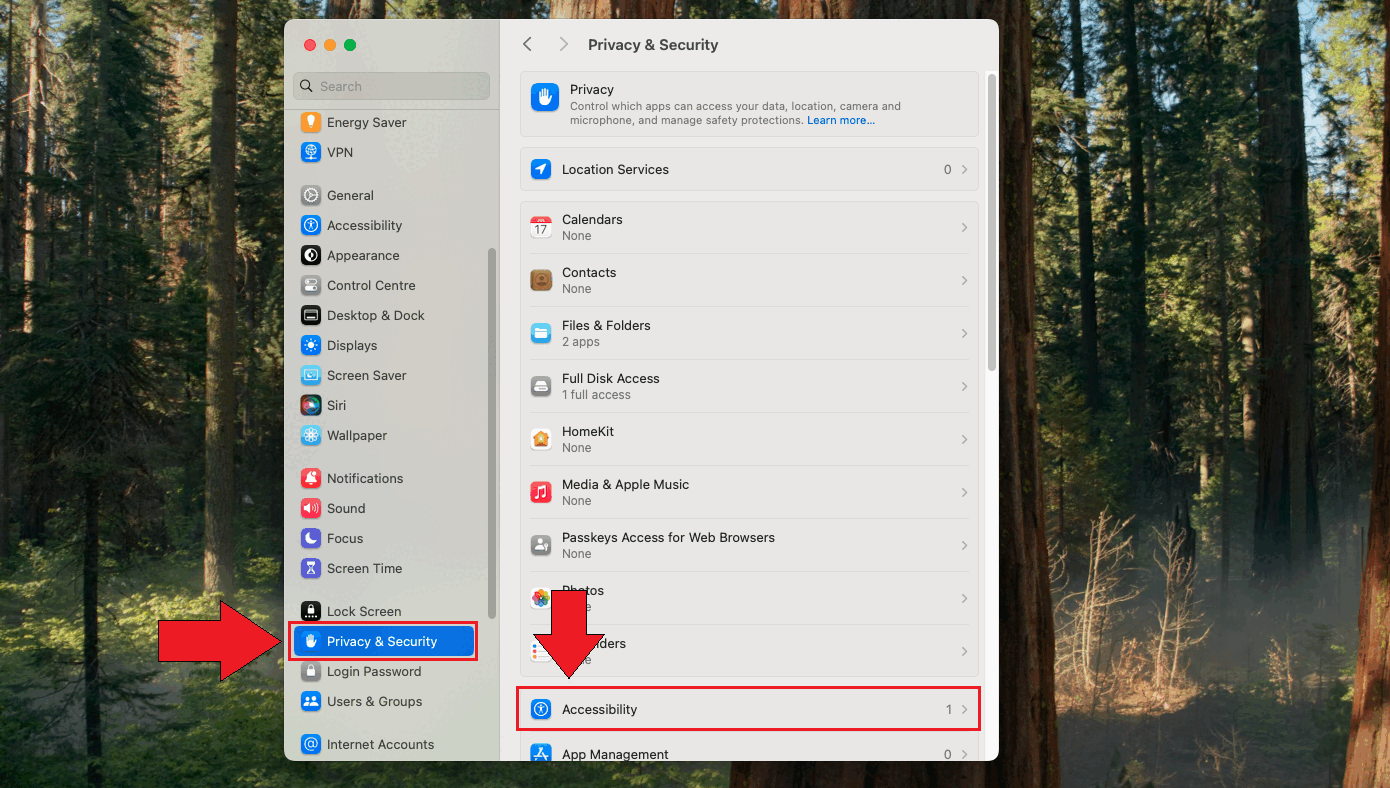Click the Location Services arrow icon
The width and height of the screenshot is (1390, 788).
[x=541, y=169]
